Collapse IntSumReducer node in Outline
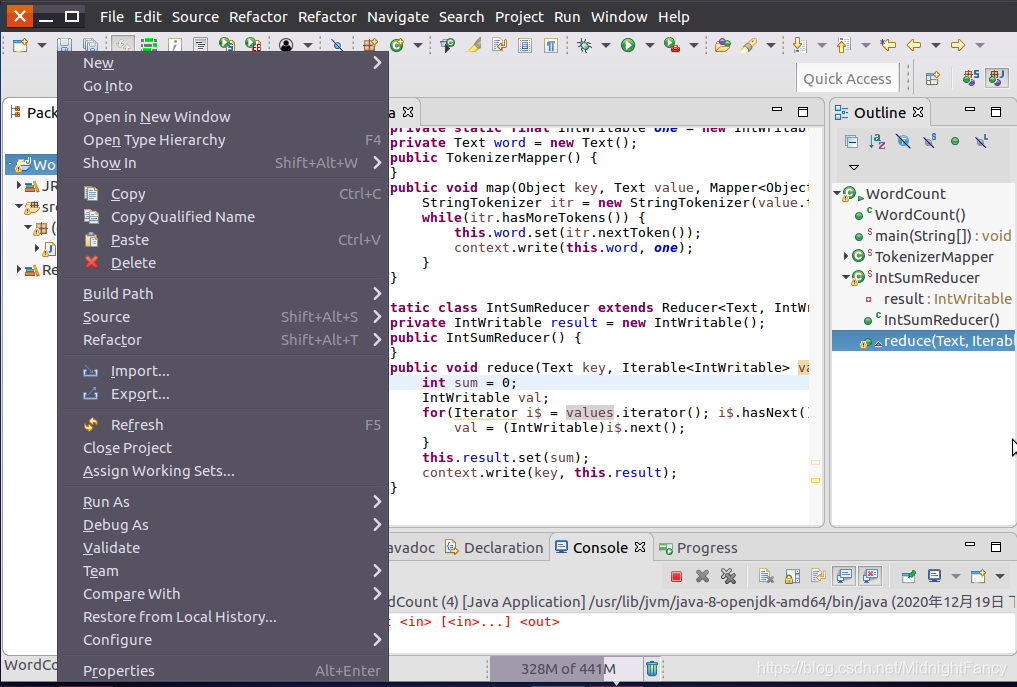 tap(846, 278)
